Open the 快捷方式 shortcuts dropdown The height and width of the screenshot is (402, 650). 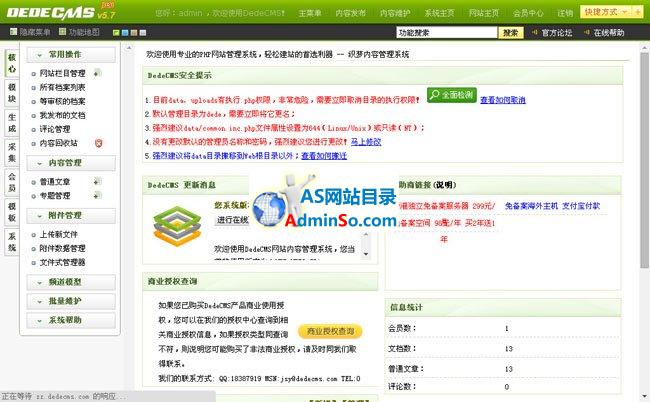coord(606,12)
